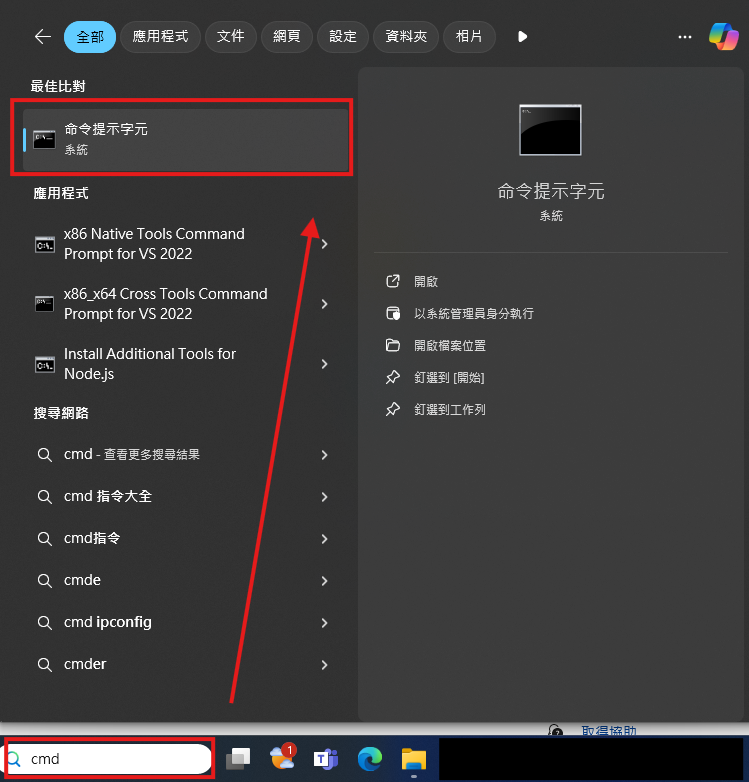Choose 釘選到 [開始]
Screen dimensions: 749x782
tap(449, 378)
